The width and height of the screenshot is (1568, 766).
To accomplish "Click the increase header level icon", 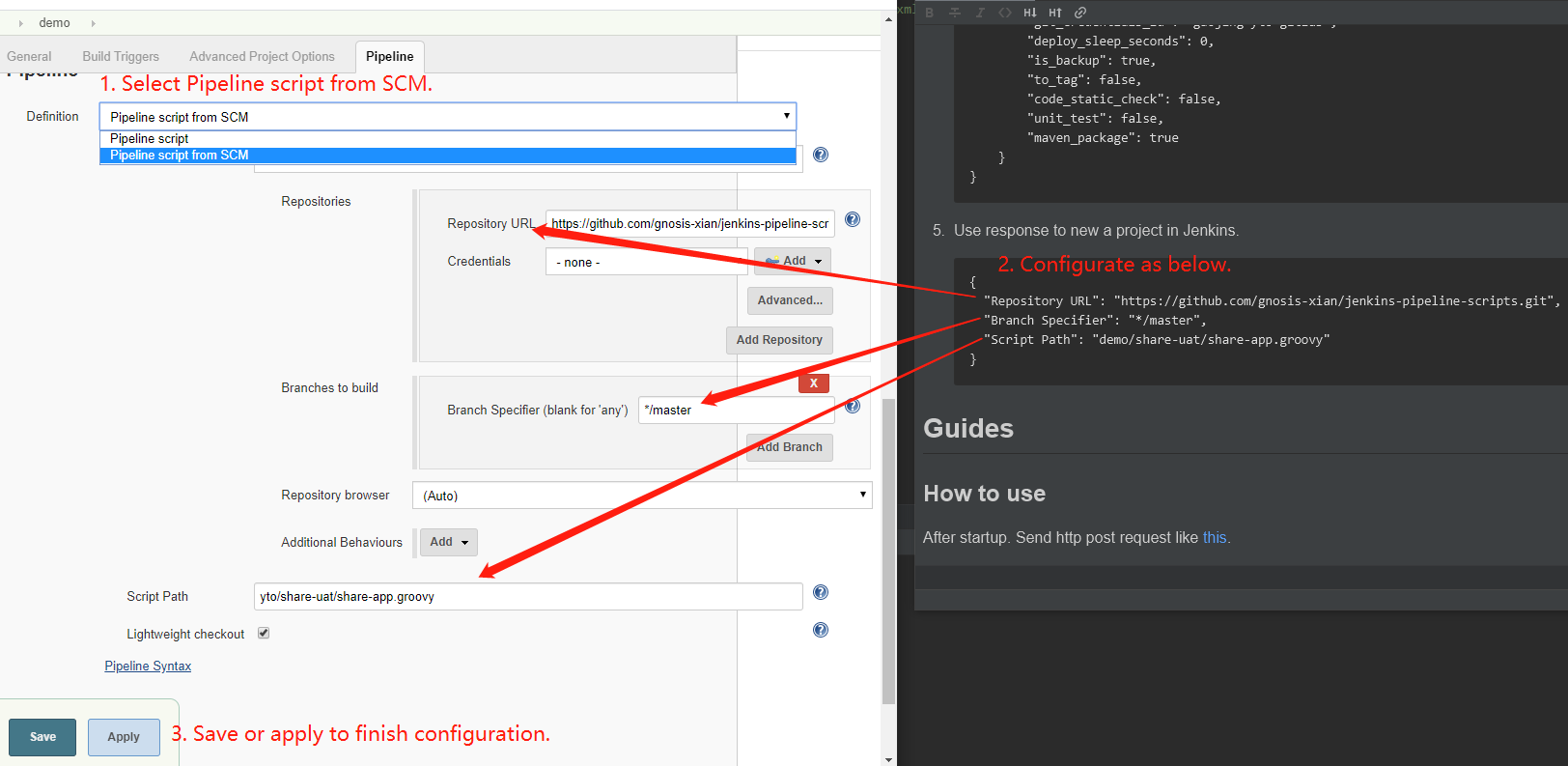I will click(x=1054, y=13).
